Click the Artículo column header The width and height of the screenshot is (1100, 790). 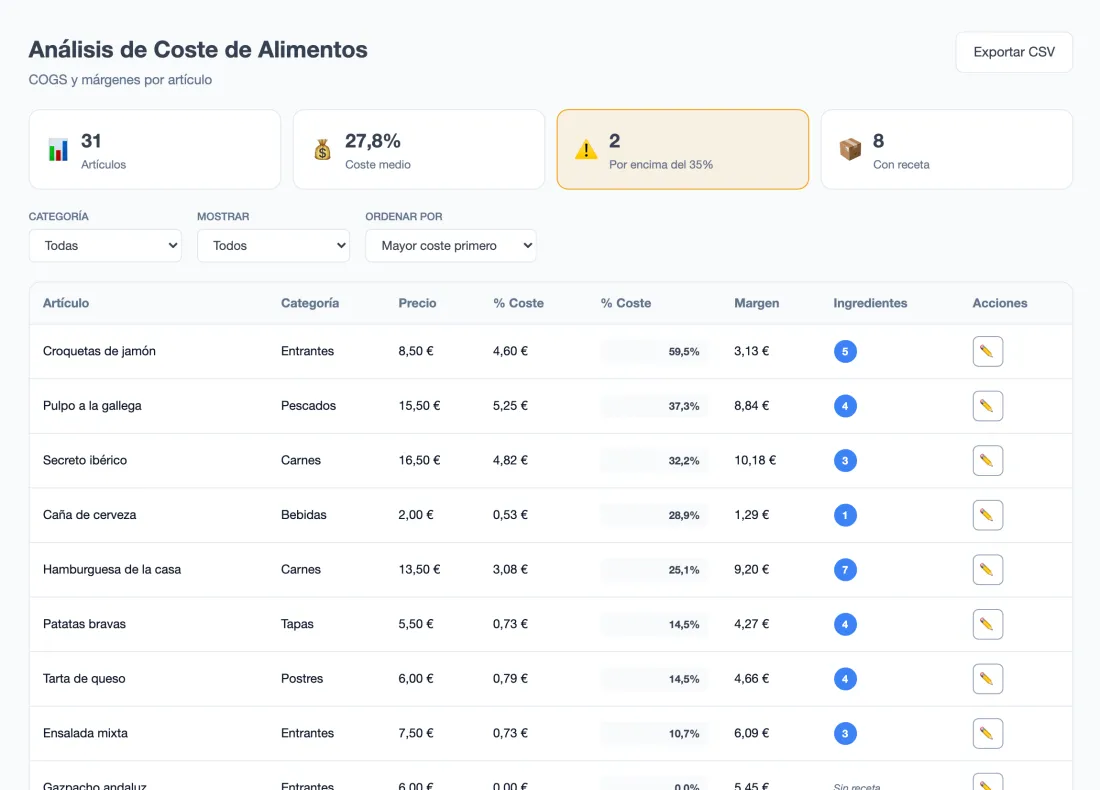click(66, 303)
